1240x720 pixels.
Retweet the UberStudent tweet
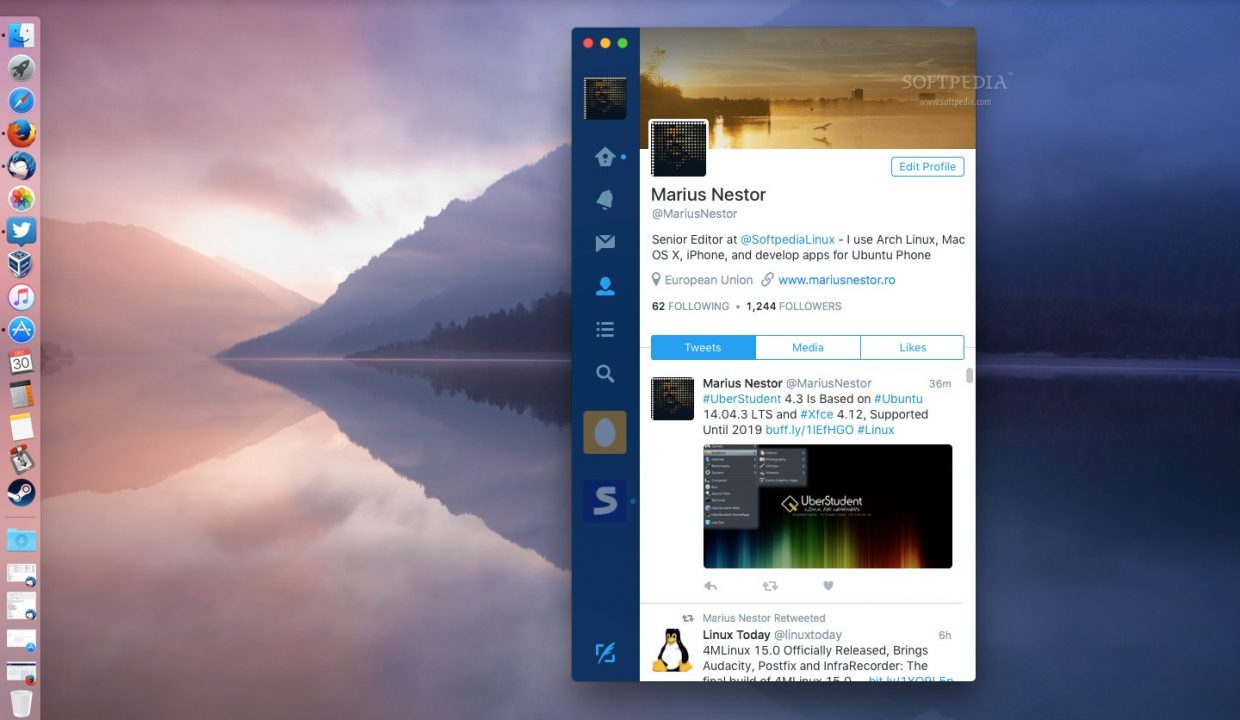[x=769, y=584]
